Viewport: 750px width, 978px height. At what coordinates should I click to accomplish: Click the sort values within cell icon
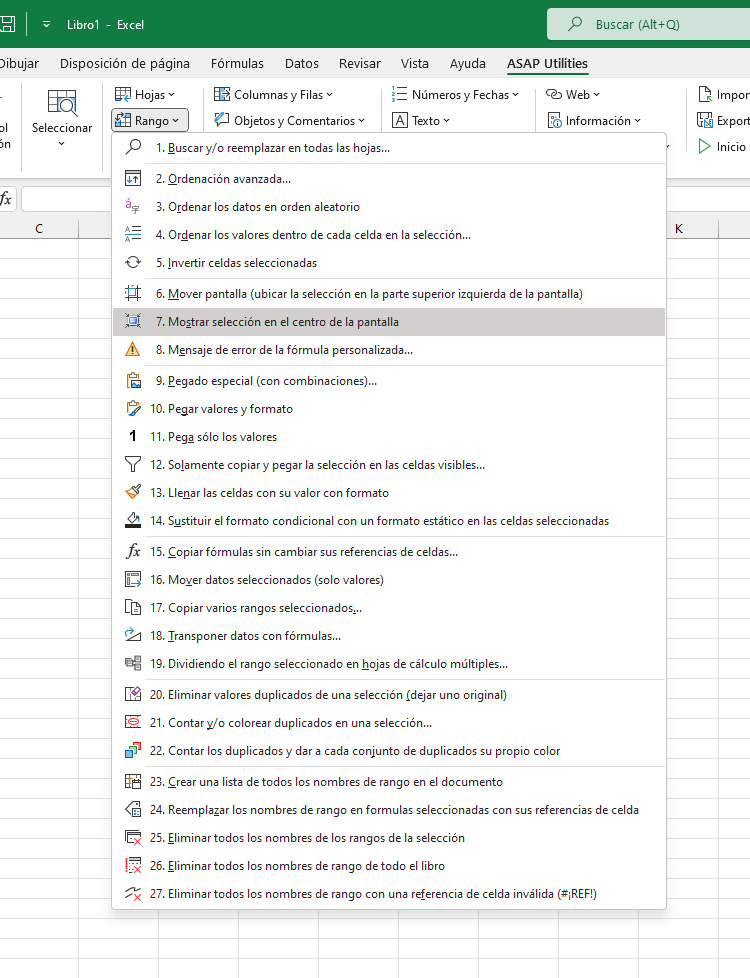pos(133,235)
